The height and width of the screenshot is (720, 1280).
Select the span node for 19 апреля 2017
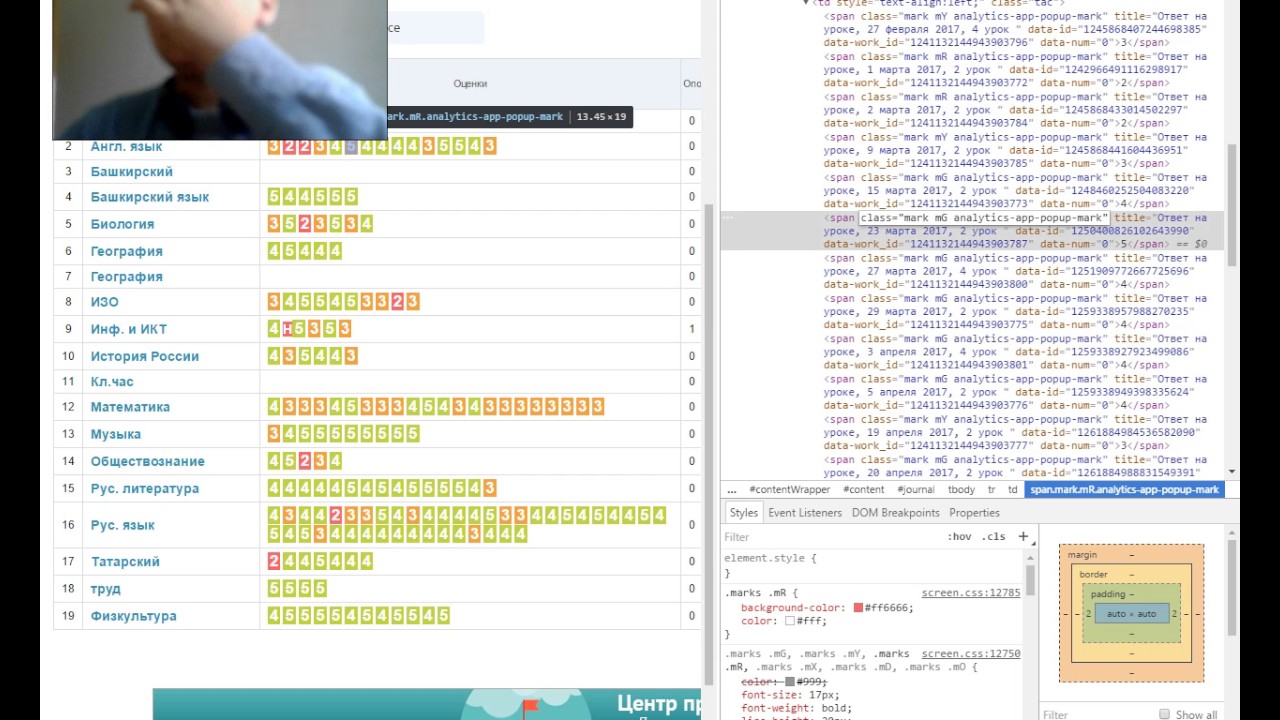tap(1015, 432)
